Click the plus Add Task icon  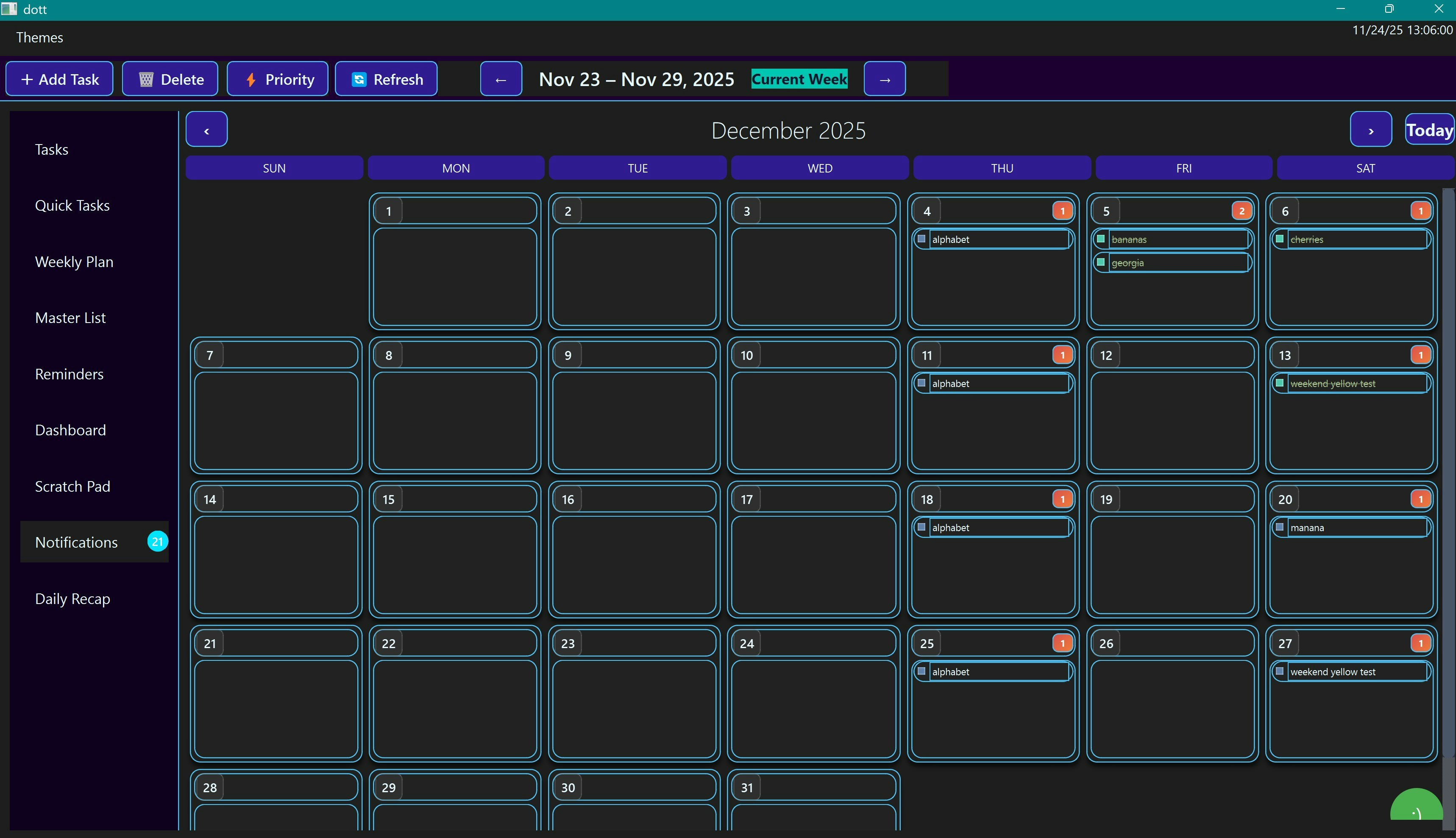(x=26, y=79)
